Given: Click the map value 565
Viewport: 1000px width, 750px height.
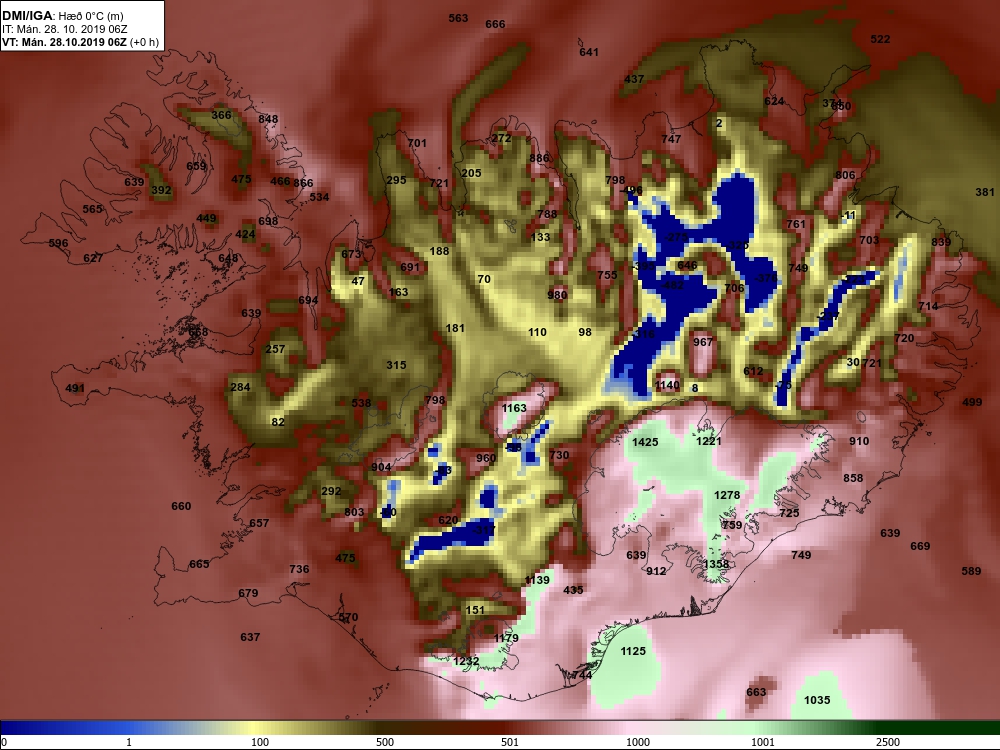Looking at the screenshot, I should click(92, 209).
